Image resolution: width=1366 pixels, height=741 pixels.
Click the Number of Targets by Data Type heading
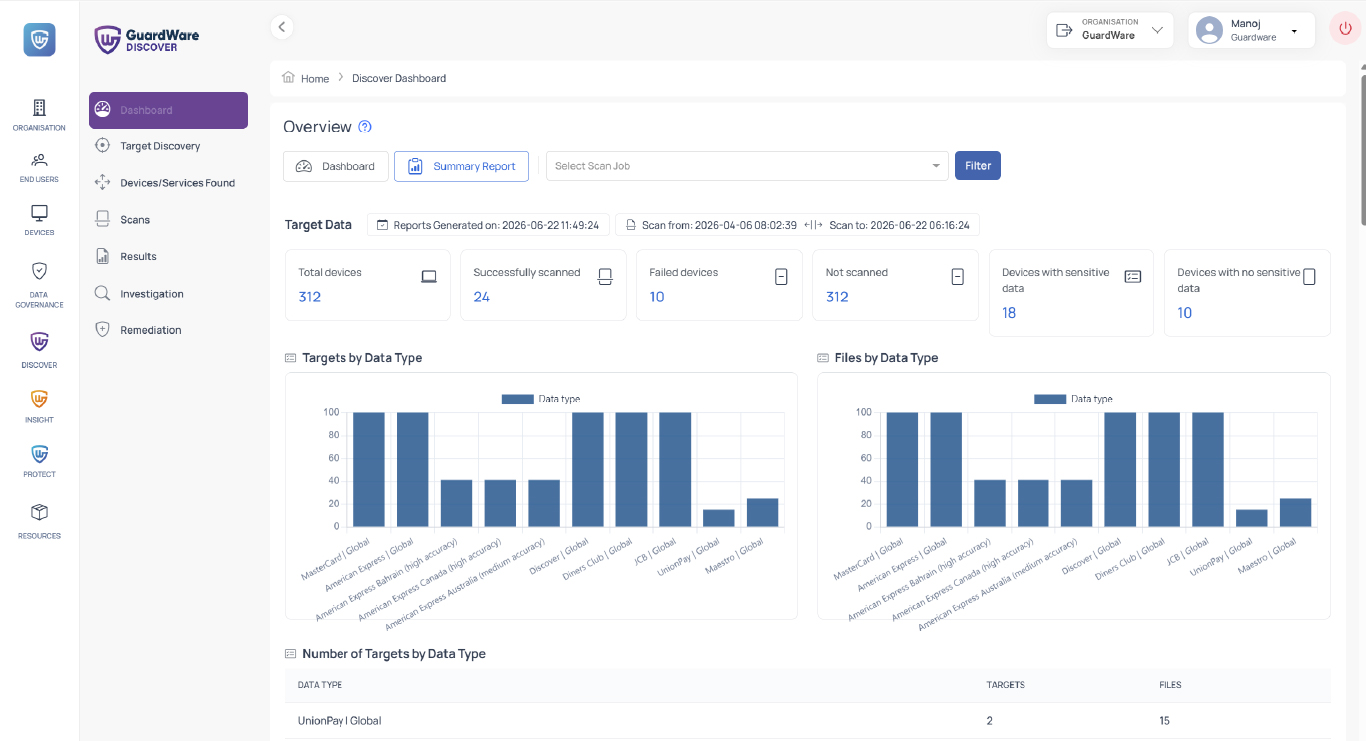point(394,654)
